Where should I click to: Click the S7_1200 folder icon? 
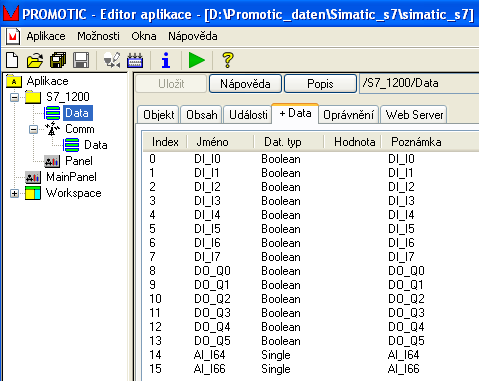click(33, 97)
